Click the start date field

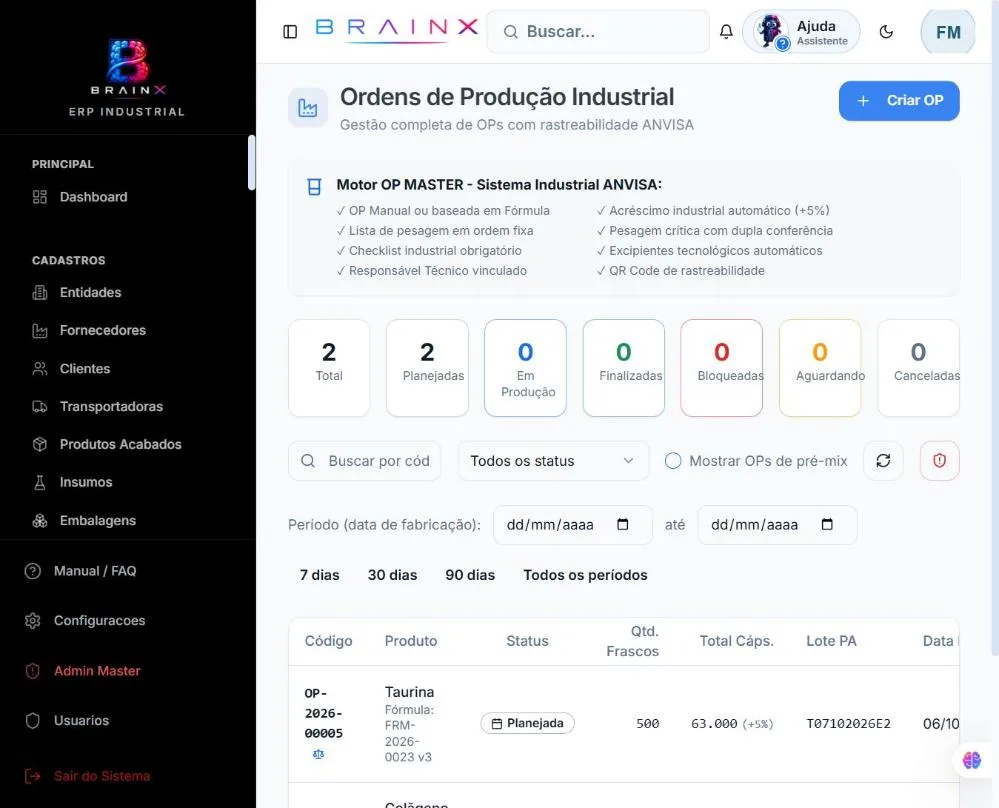[573, 524]
